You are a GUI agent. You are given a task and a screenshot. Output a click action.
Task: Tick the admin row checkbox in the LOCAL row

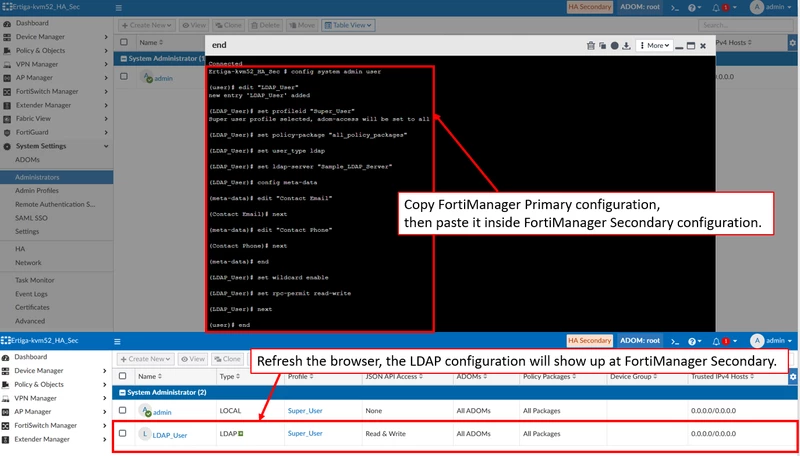(x=122, y=410)
